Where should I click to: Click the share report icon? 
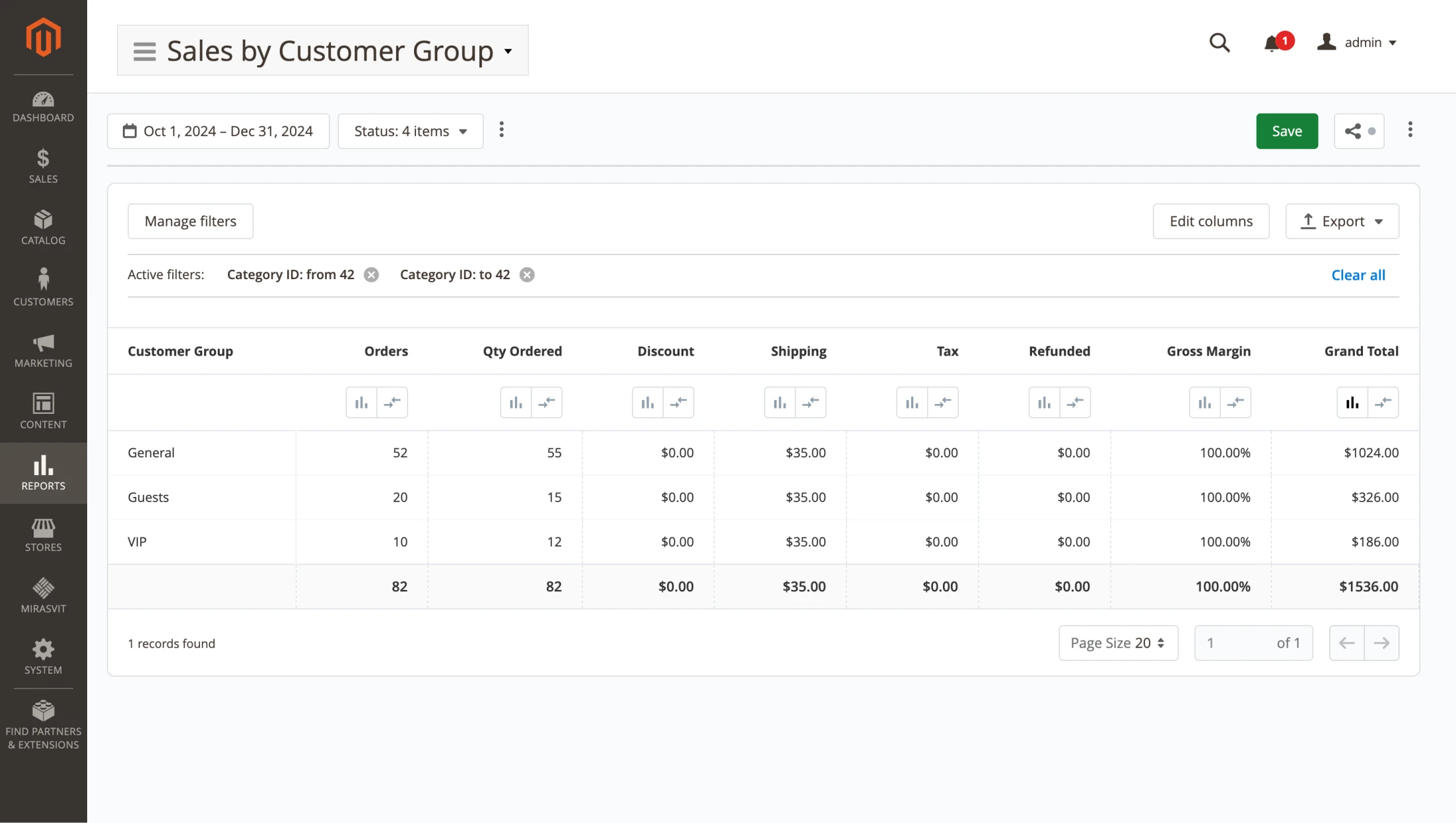click(x=1352, y=131)
